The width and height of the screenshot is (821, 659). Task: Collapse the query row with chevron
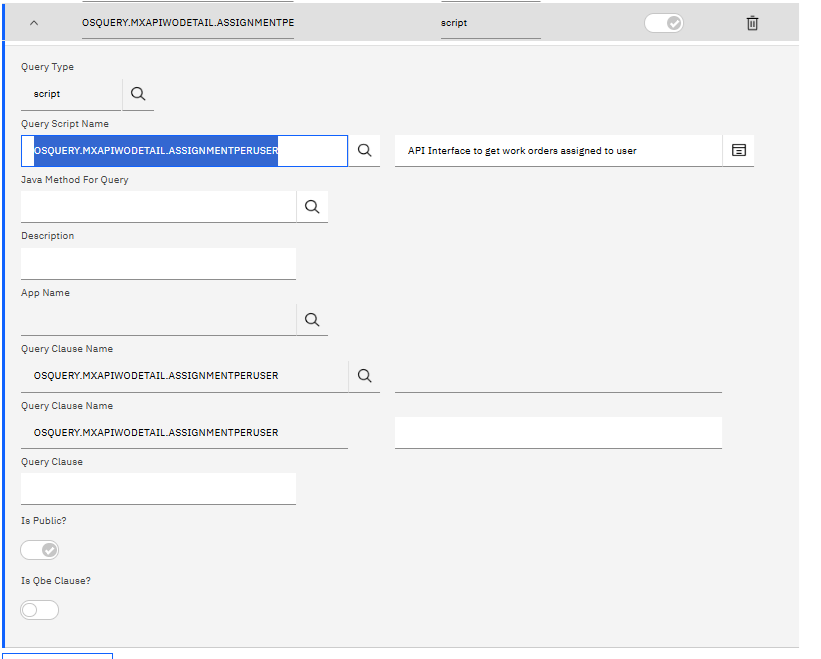34,23
